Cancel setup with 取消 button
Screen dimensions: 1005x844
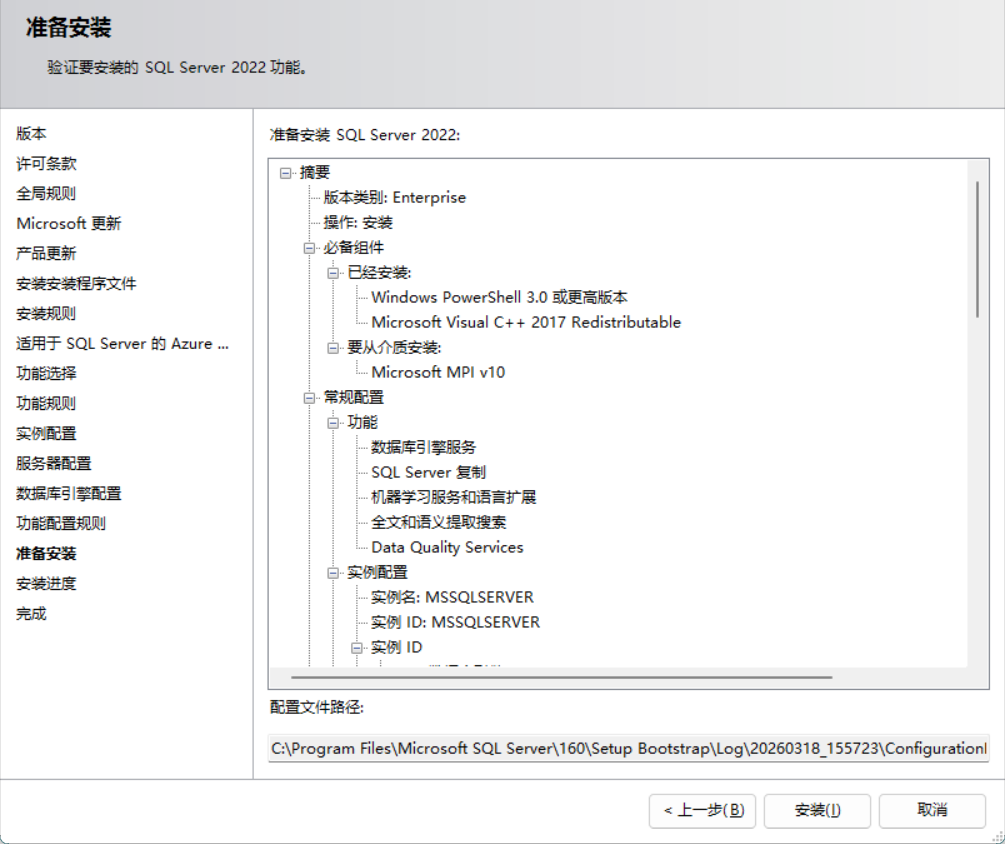(932, 811)
